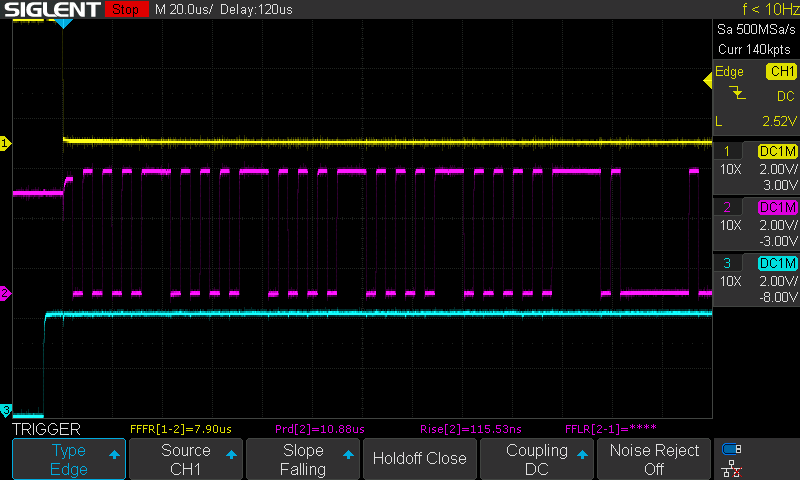Click the M 20.0us/ timebase readout
Screen dimensions: 800x480
(x=183, y=9)
